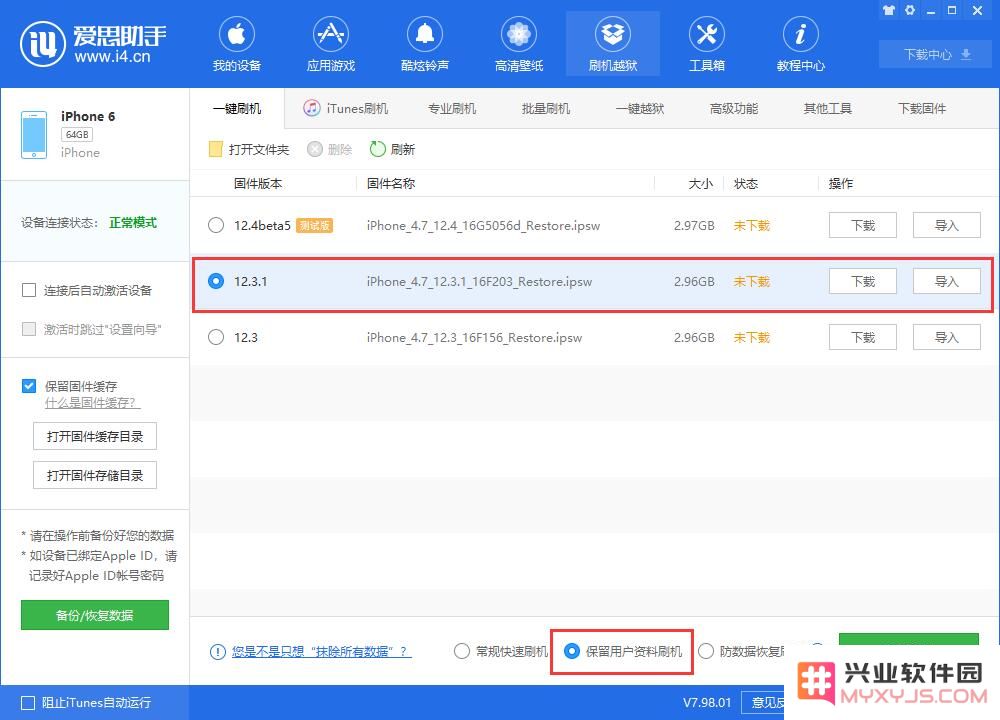Open 应用游戏 (Apps & Games) section
The height and width of the screenshot is (720, 1000).
point(330,45)
